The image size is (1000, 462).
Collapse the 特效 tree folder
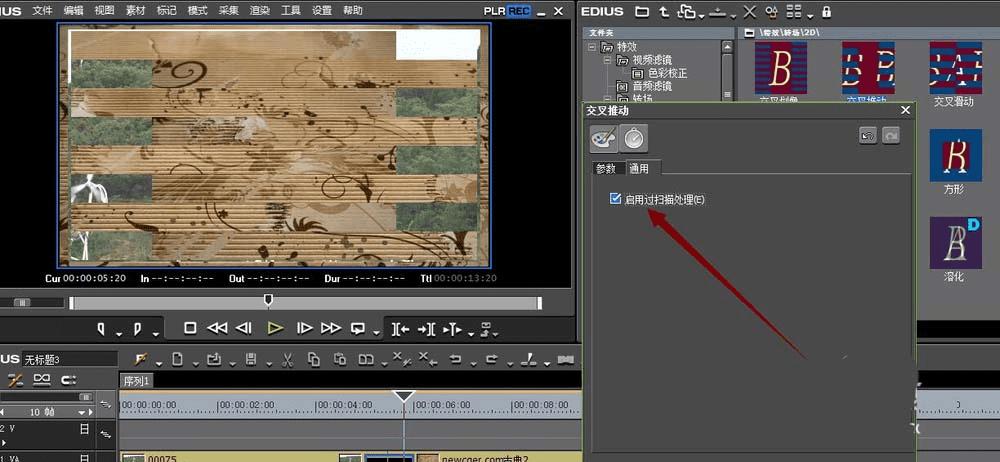(x=592, y=47)
